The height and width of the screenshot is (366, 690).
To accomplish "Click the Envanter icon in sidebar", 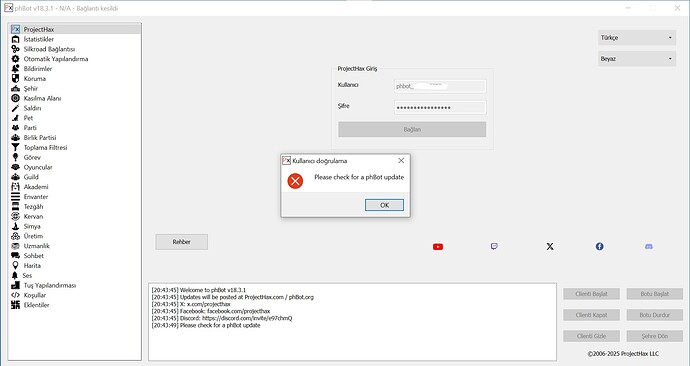I will point(15,197).
